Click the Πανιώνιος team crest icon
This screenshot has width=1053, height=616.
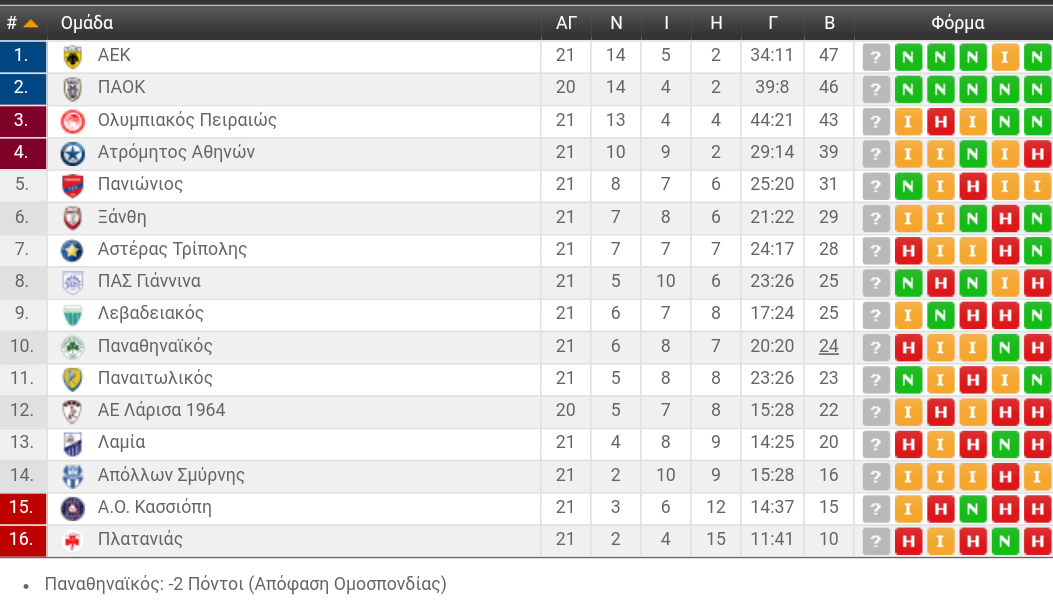point(72,185)
